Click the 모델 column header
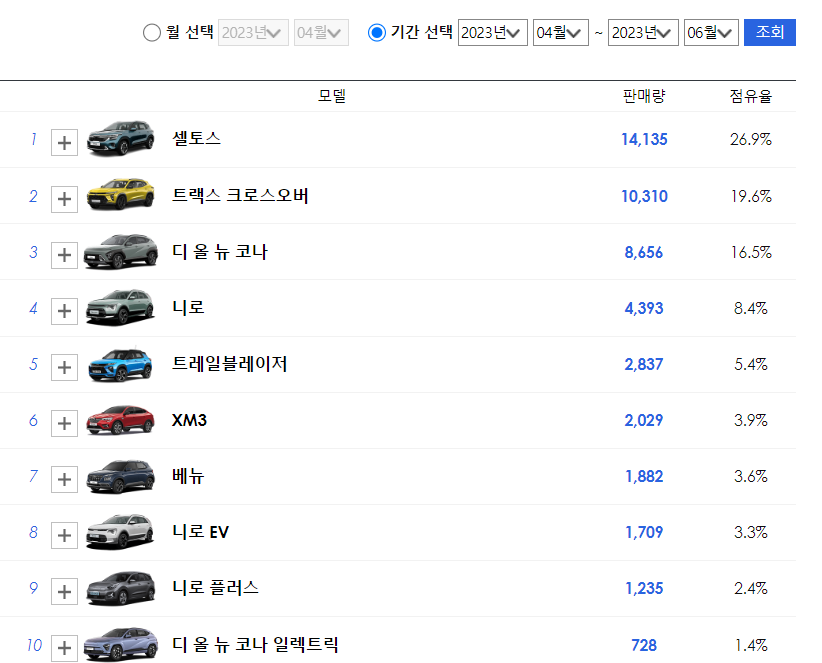822x663 pixels. (332, 96)
